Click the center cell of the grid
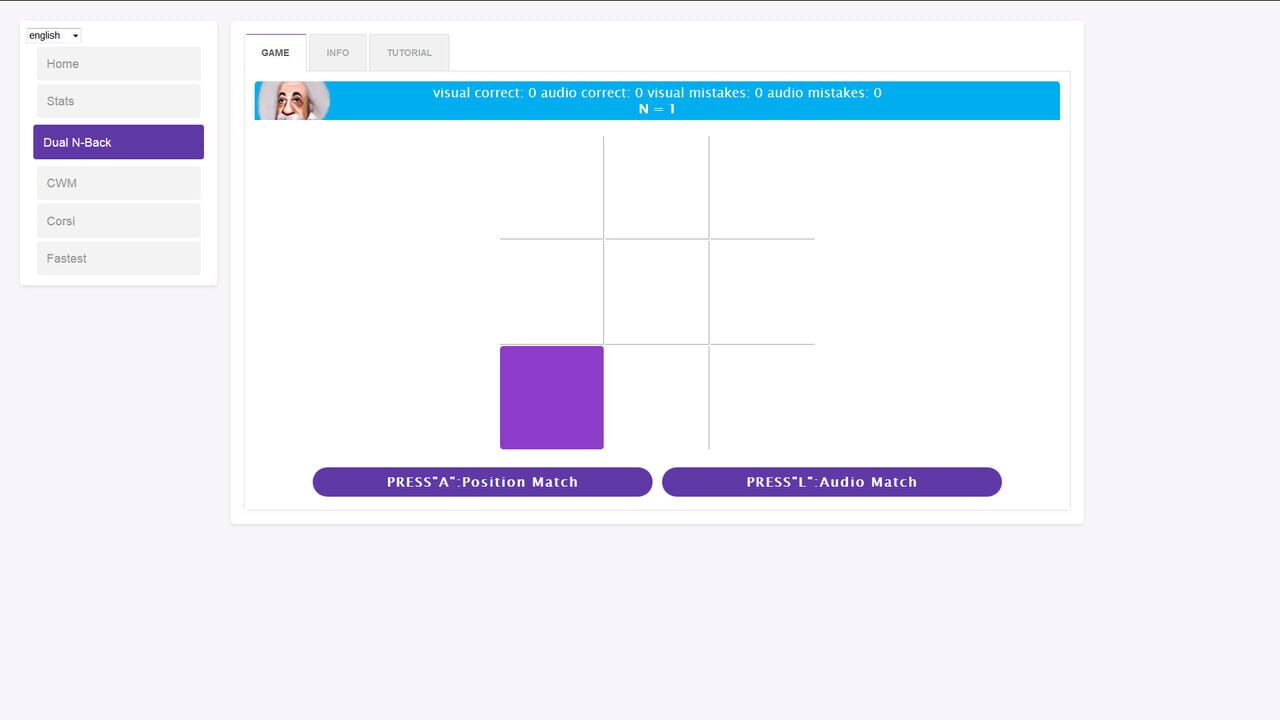The width and height of the screenshot is (1280, 720). pyautogui.click(x=656, y=292)
